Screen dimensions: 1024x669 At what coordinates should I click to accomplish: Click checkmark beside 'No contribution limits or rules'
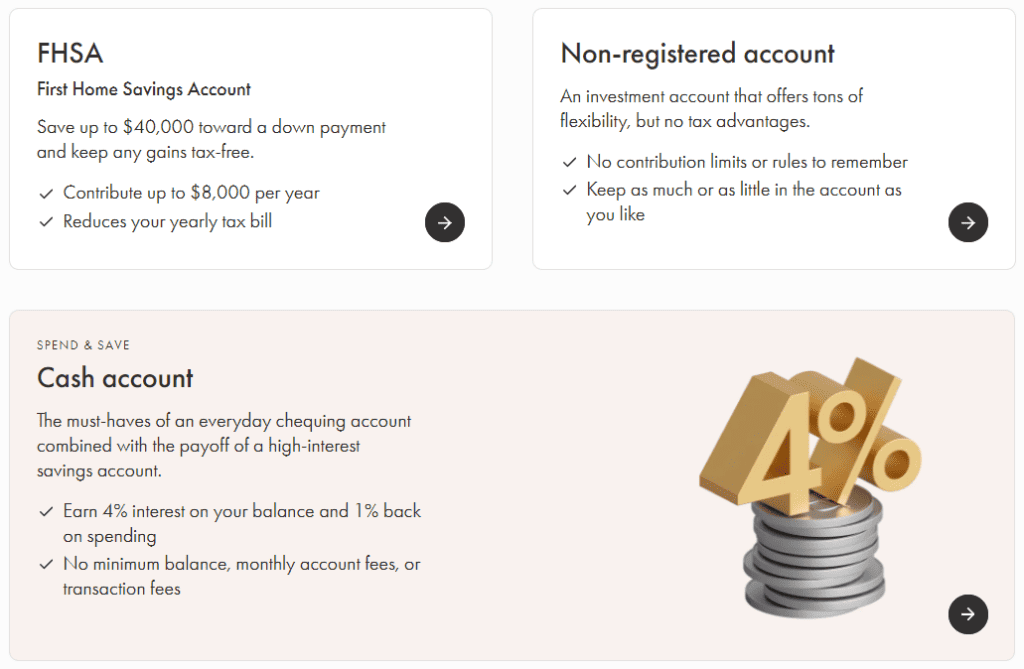[570, 161]
